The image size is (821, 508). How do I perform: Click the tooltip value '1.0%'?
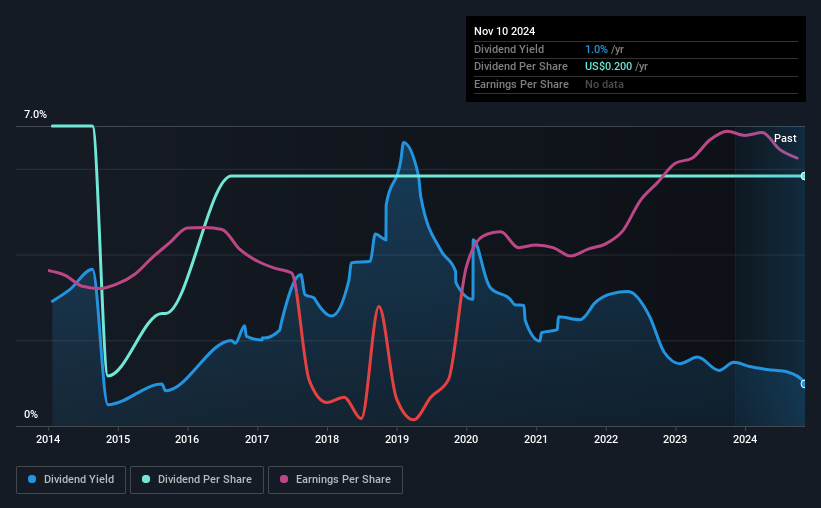(596, 49)
